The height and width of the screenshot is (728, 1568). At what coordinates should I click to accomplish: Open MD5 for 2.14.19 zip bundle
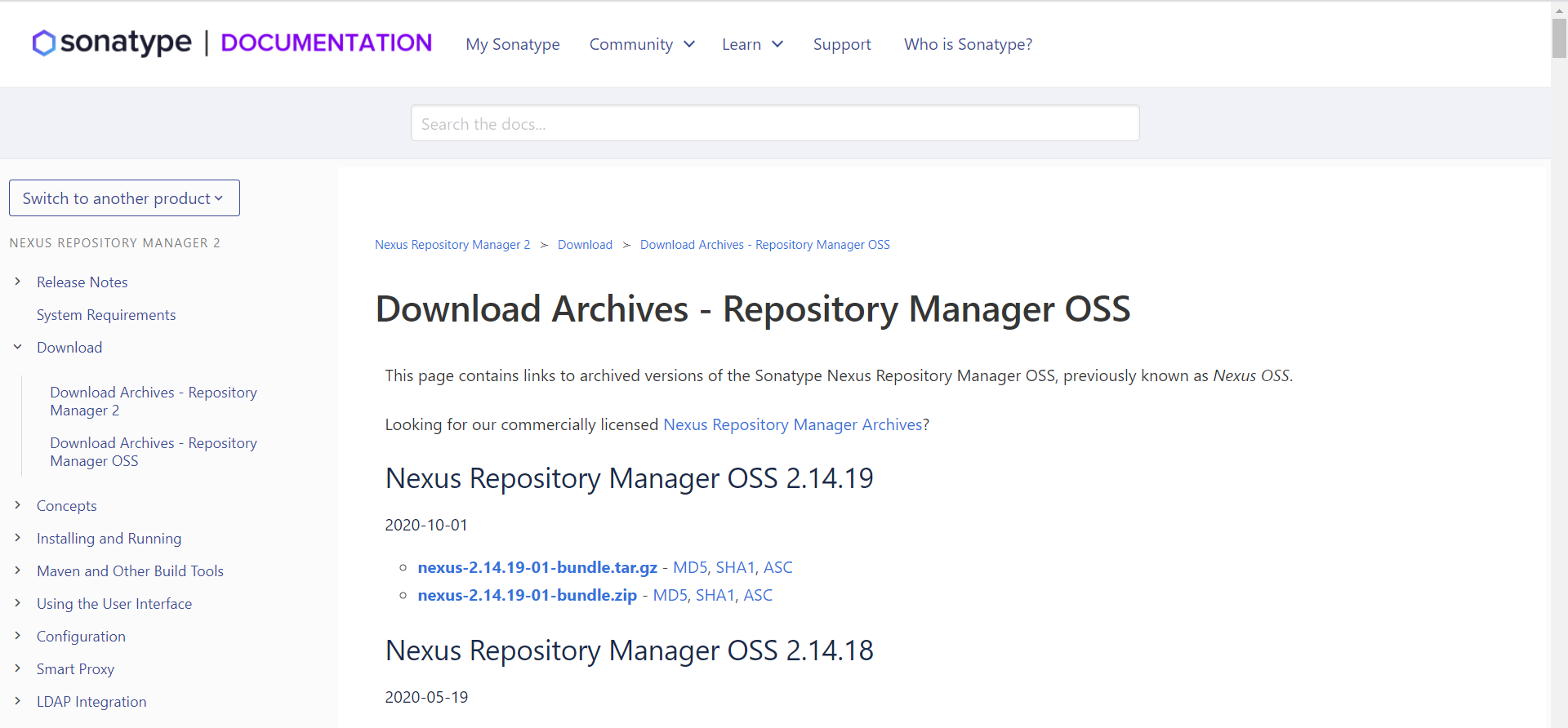(670, 595)
